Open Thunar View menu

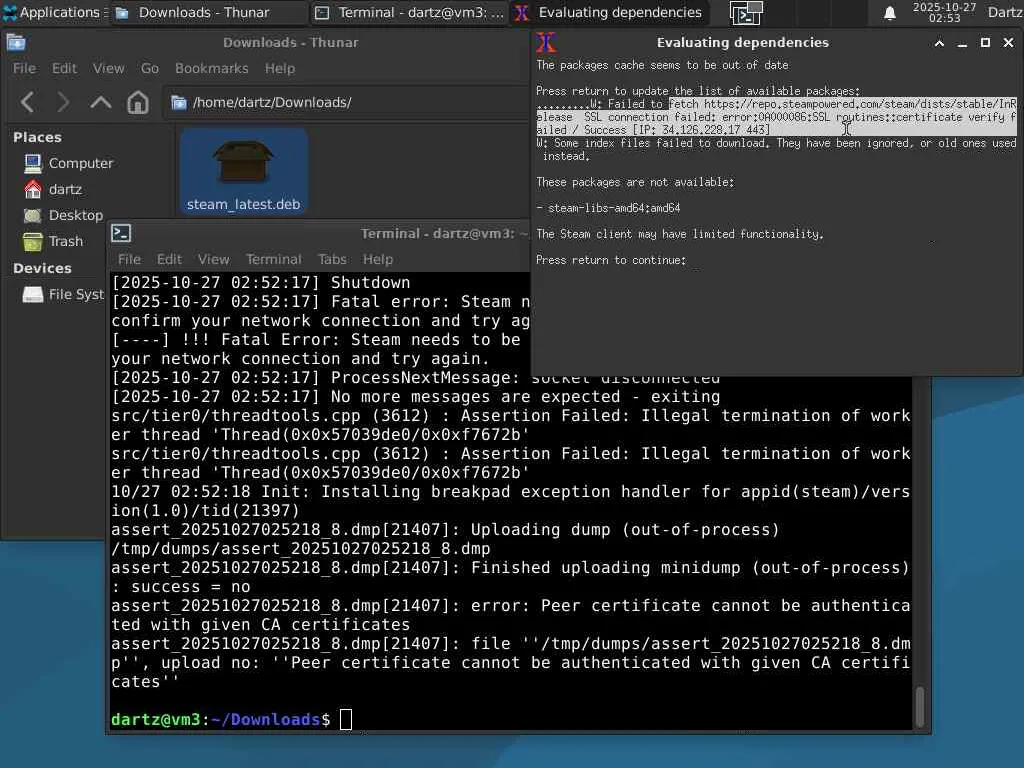pyautogui.click(x=108, y=68)
